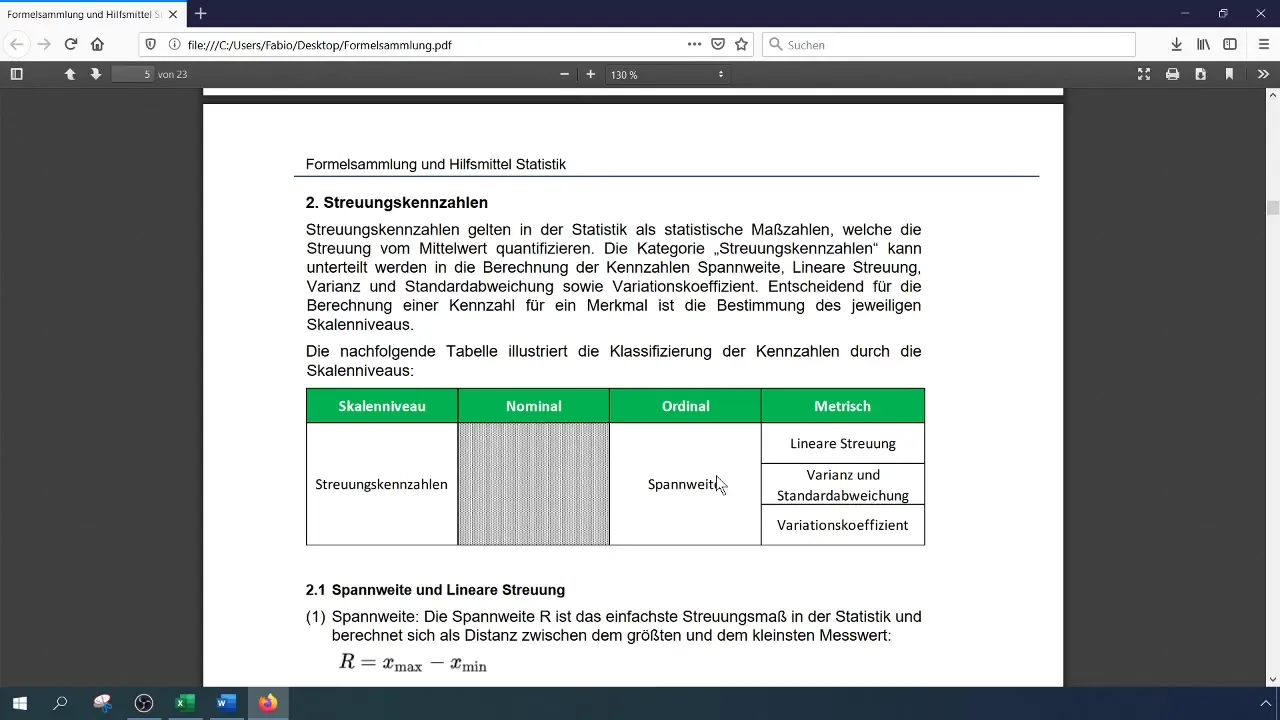Click the Ordinal column header
Viewport: 1280px width, 720px height.
(x=685, y=406)
